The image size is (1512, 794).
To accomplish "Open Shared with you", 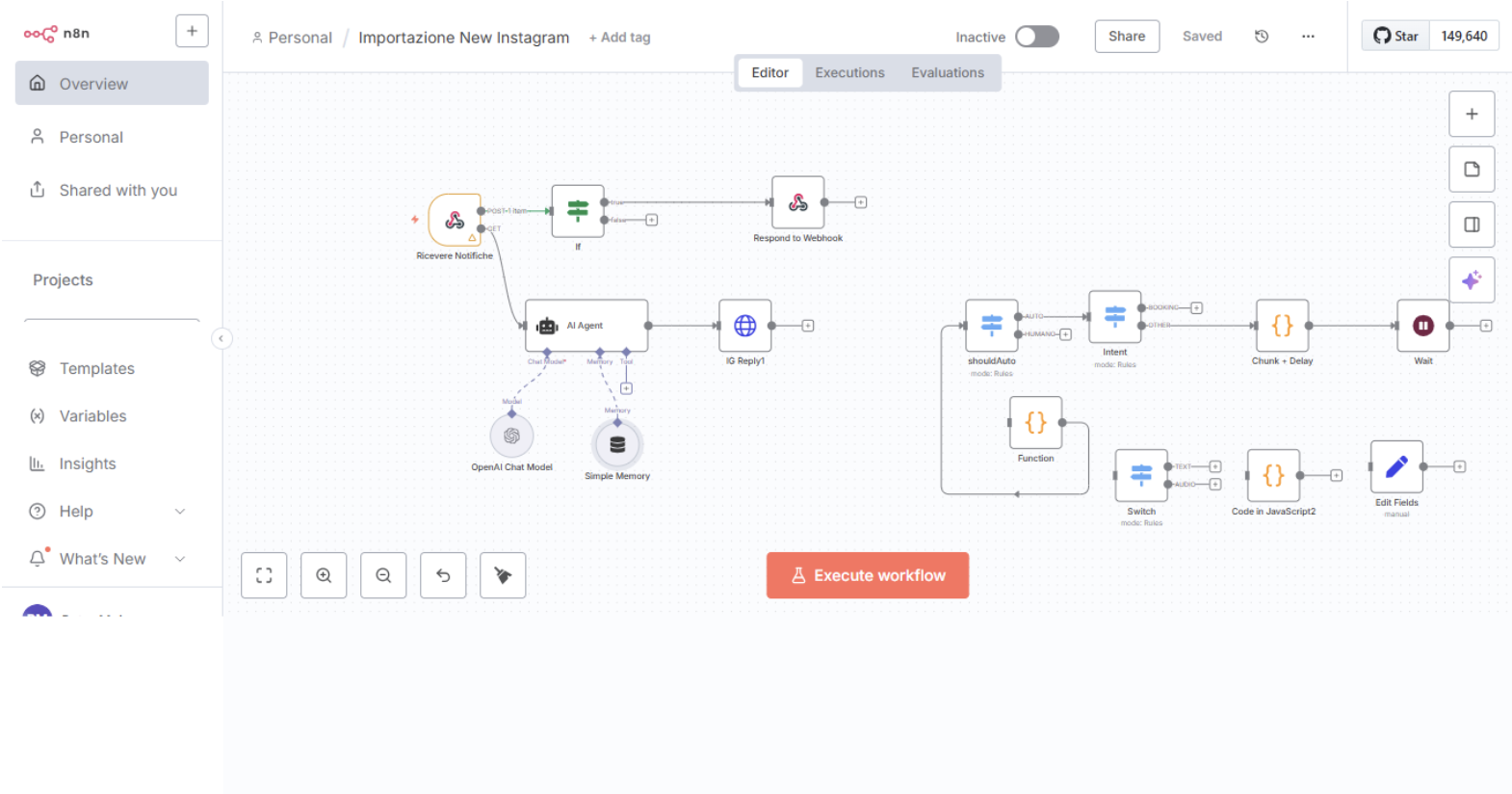I will [x=112, y=190].
